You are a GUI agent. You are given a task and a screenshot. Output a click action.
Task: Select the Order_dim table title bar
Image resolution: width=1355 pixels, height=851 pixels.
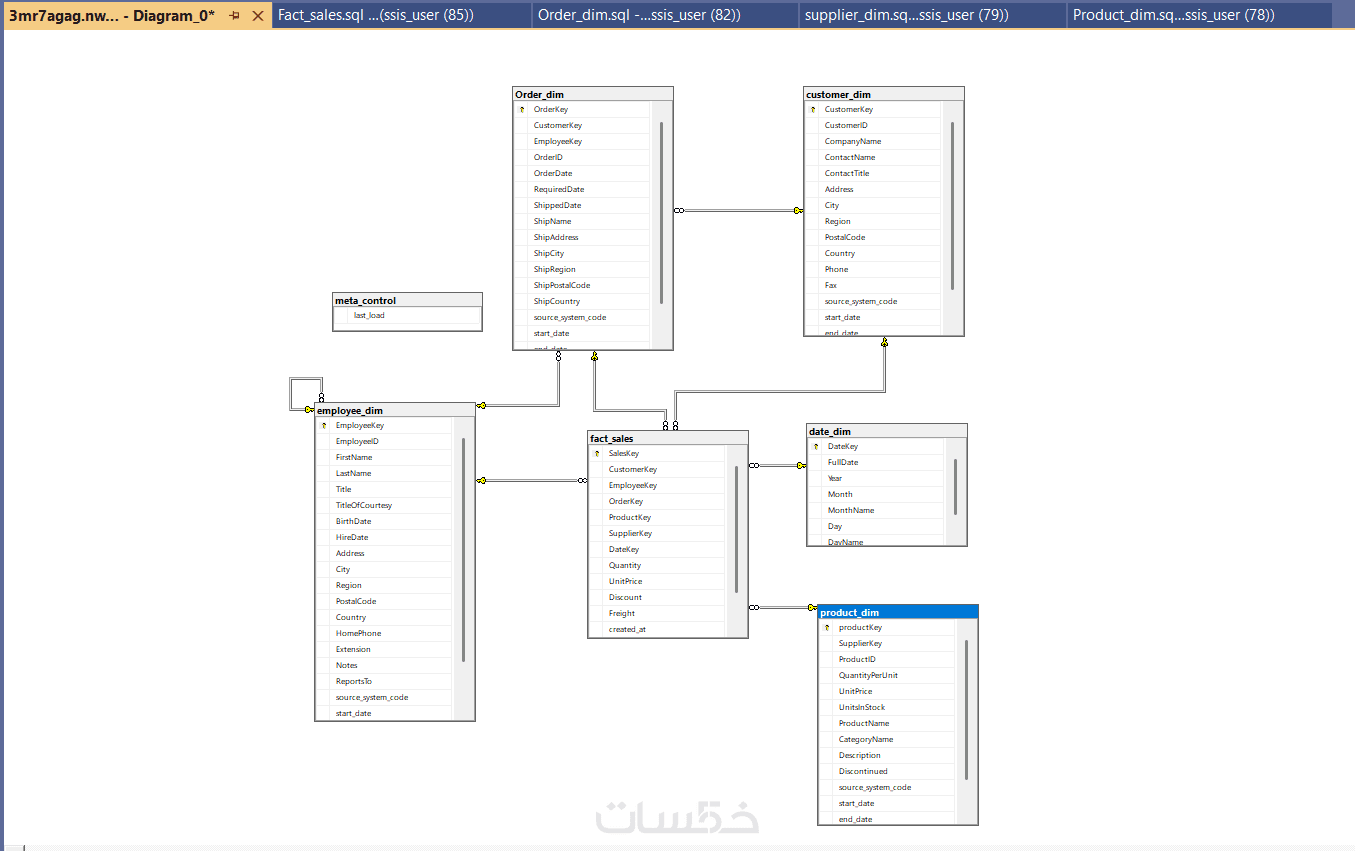coord(593,94)
